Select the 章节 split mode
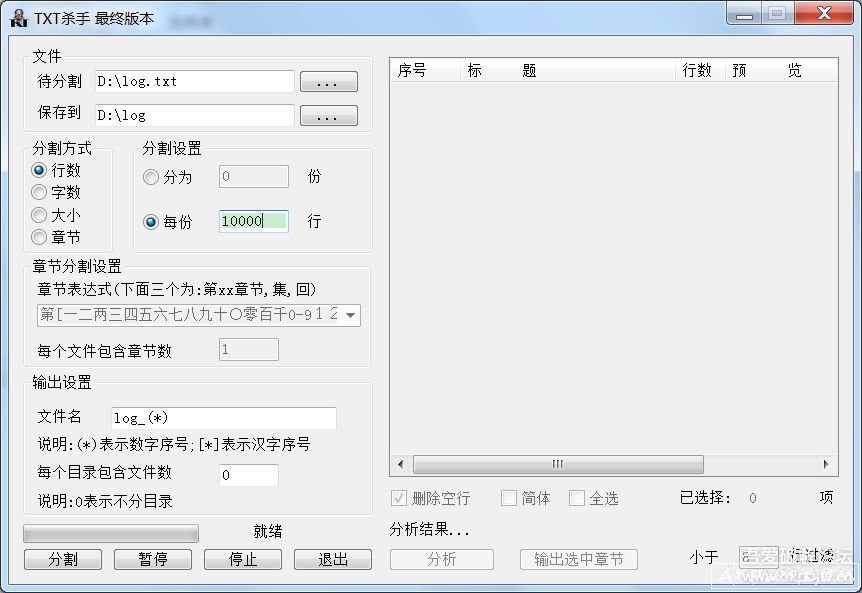The height and width of the screenshot is (593, 862). click(37, 236)
